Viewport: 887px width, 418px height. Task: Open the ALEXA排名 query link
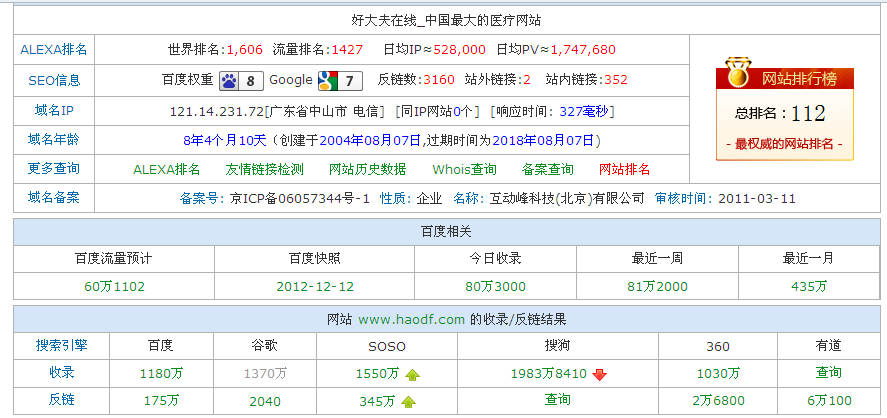pos(166,170)
